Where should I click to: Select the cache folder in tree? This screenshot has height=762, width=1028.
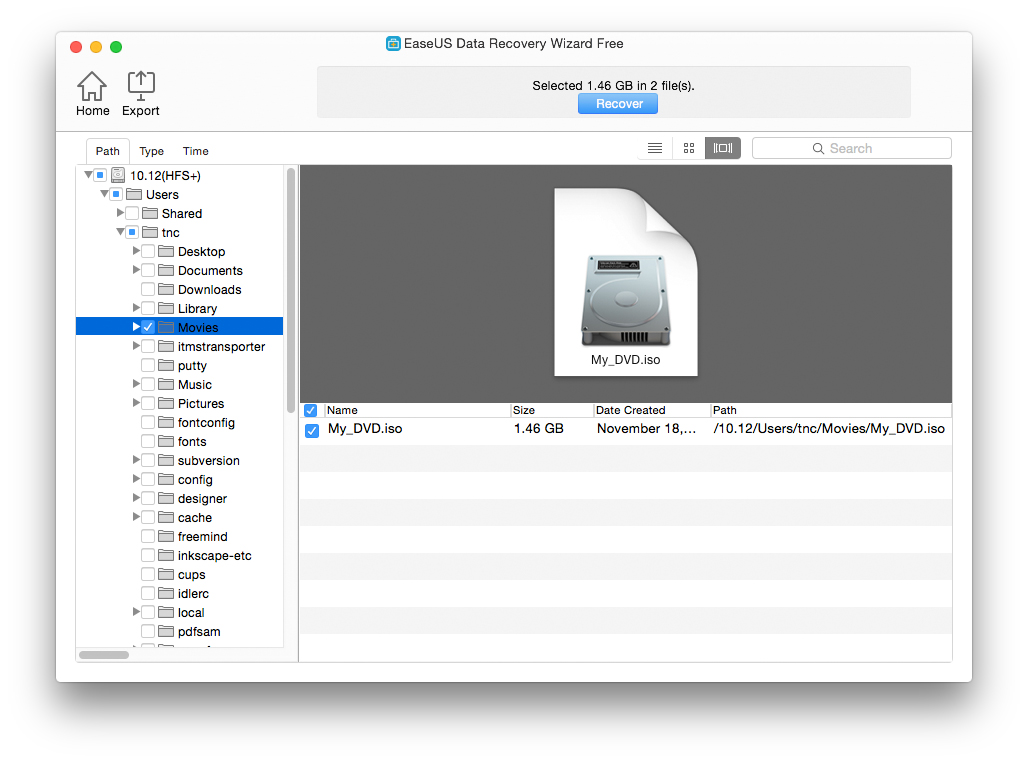pyautogui.click(x=195, y=517)
